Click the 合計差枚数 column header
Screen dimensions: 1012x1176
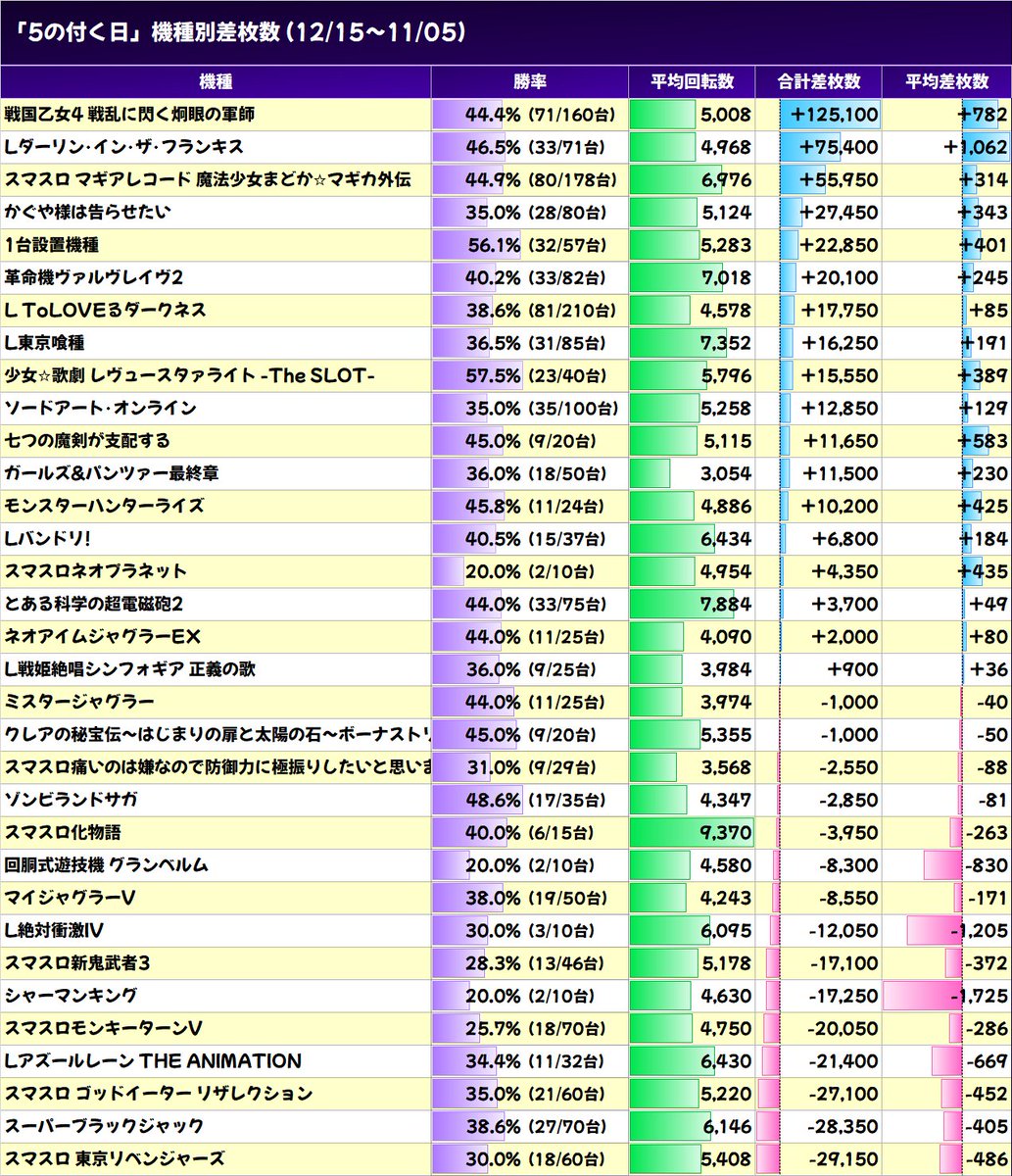(819, 82)
